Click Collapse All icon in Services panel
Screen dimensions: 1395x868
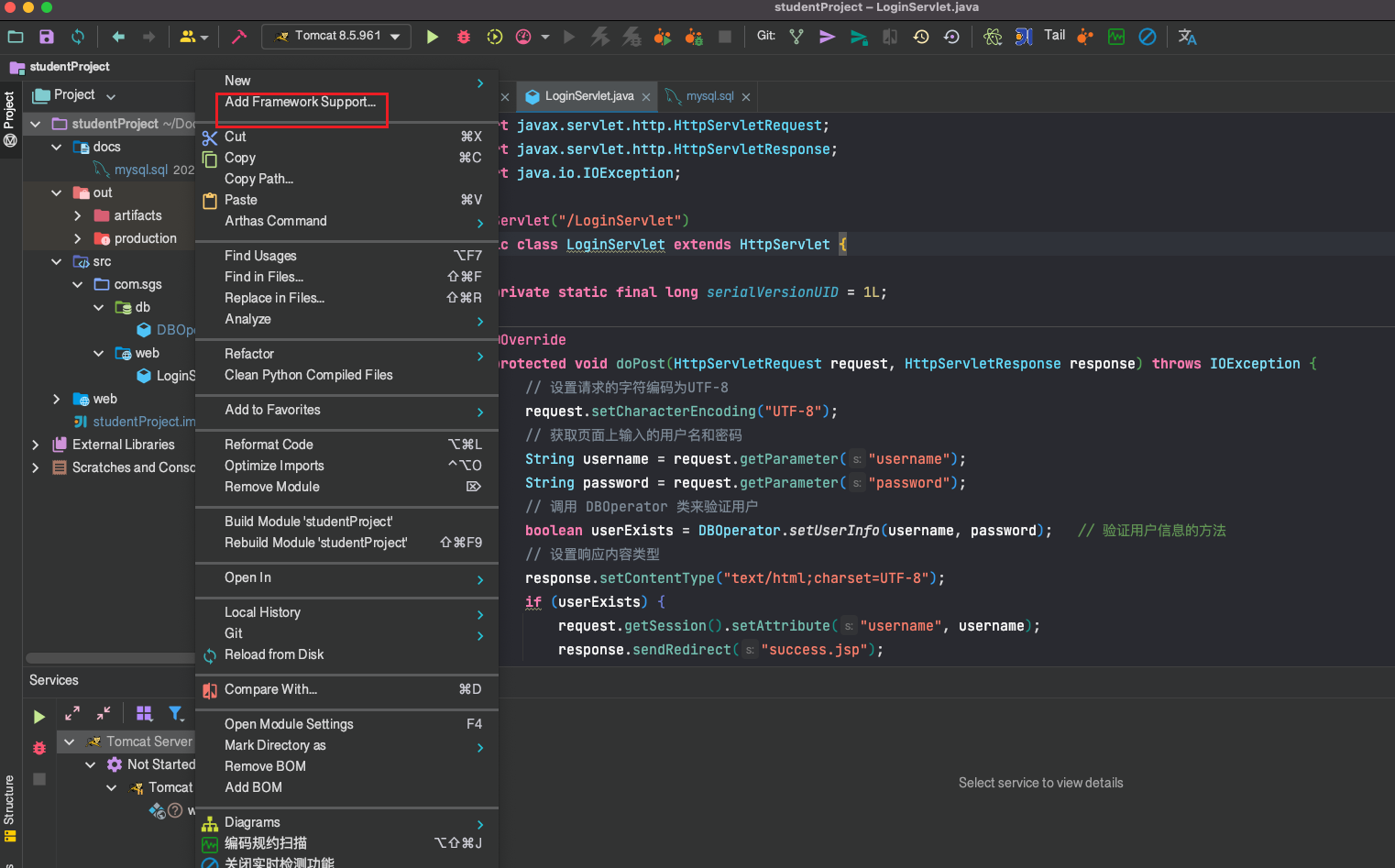[104, 713]
